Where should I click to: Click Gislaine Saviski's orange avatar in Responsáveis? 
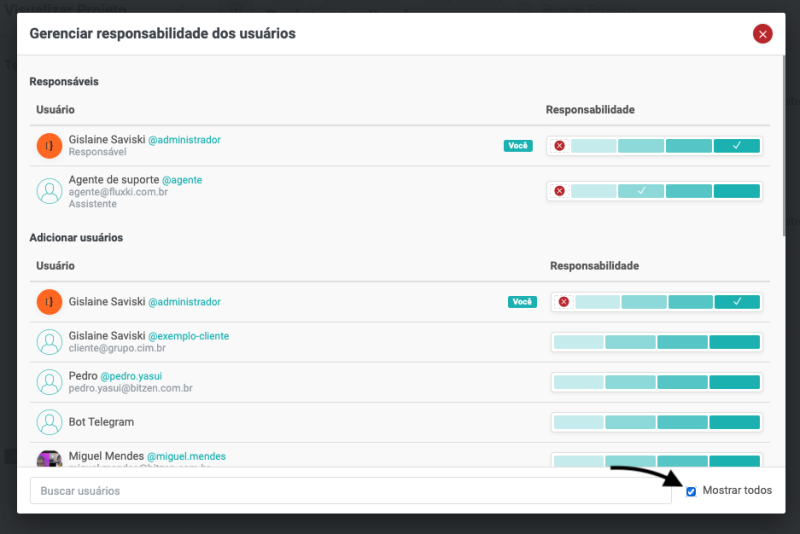(x=49, y=146)
